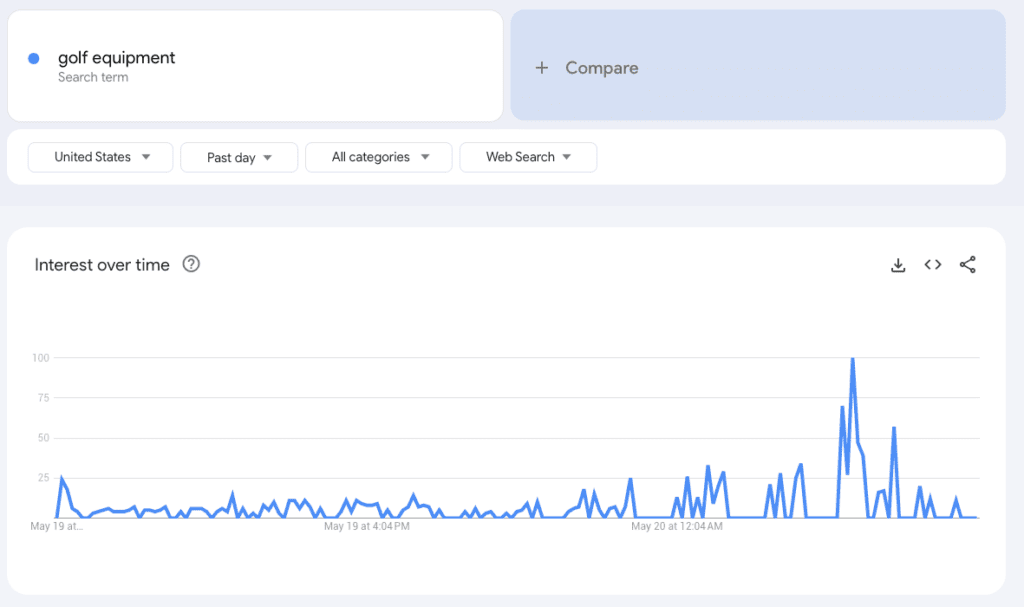This screenshot has width=1024, height=607.
Task: Click the 75 value on y-axis
Action: [43, 397]
